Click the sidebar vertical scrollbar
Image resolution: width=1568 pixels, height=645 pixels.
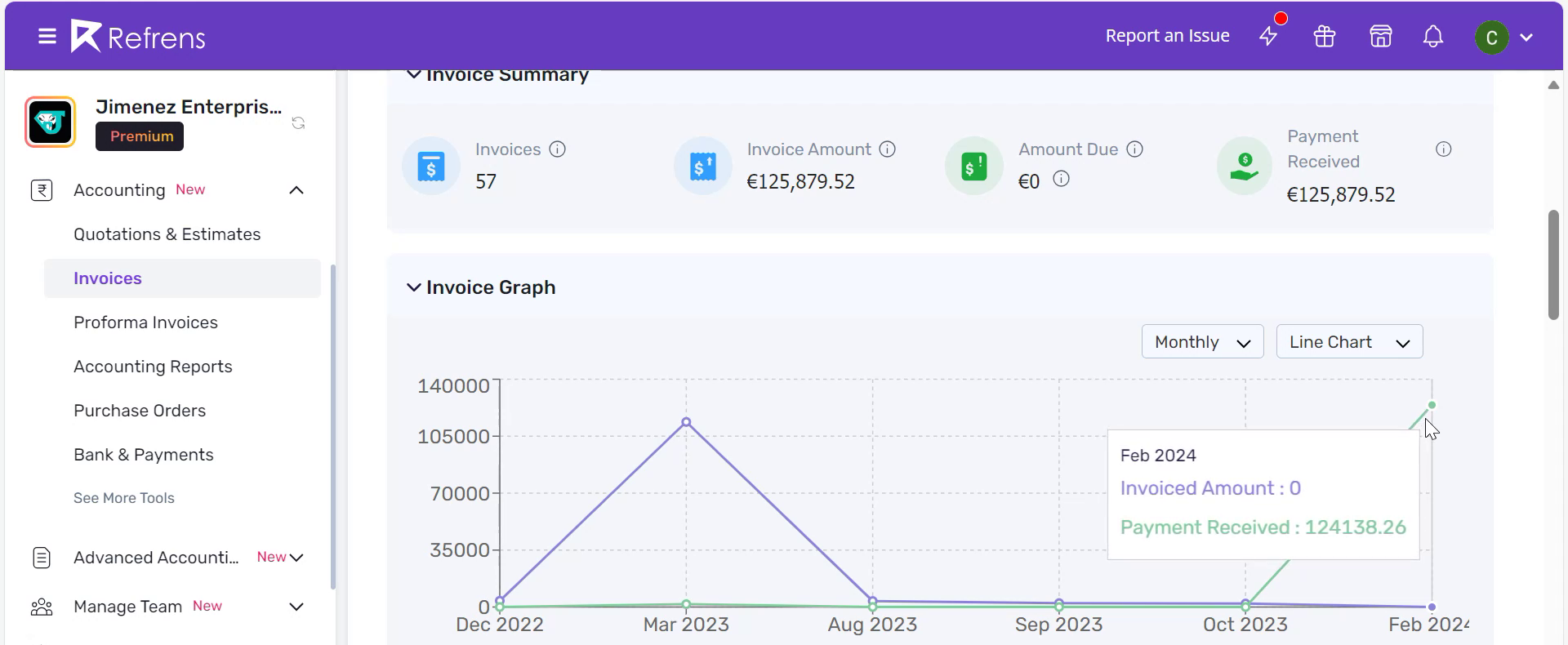coord(333,426)
